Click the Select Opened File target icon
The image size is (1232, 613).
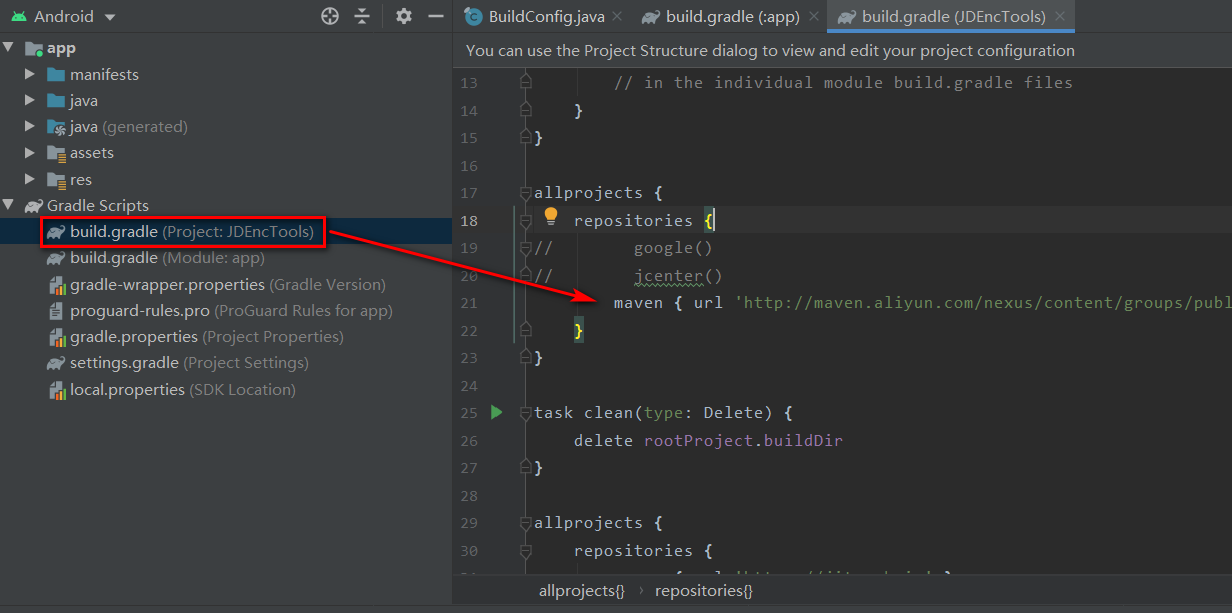pos(330,16)
